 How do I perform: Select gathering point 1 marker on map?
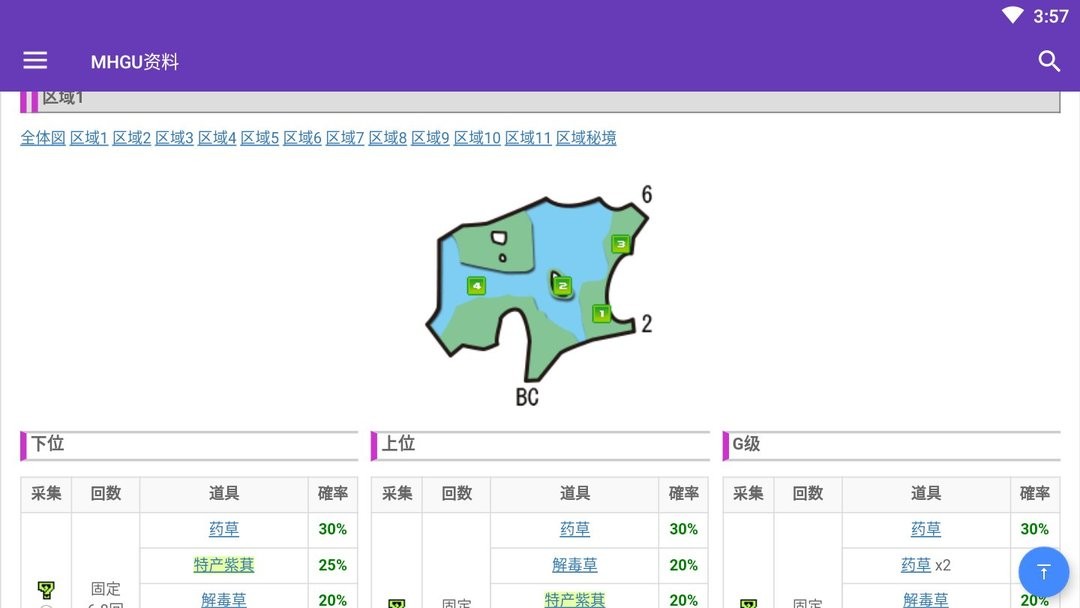point(601,313)
